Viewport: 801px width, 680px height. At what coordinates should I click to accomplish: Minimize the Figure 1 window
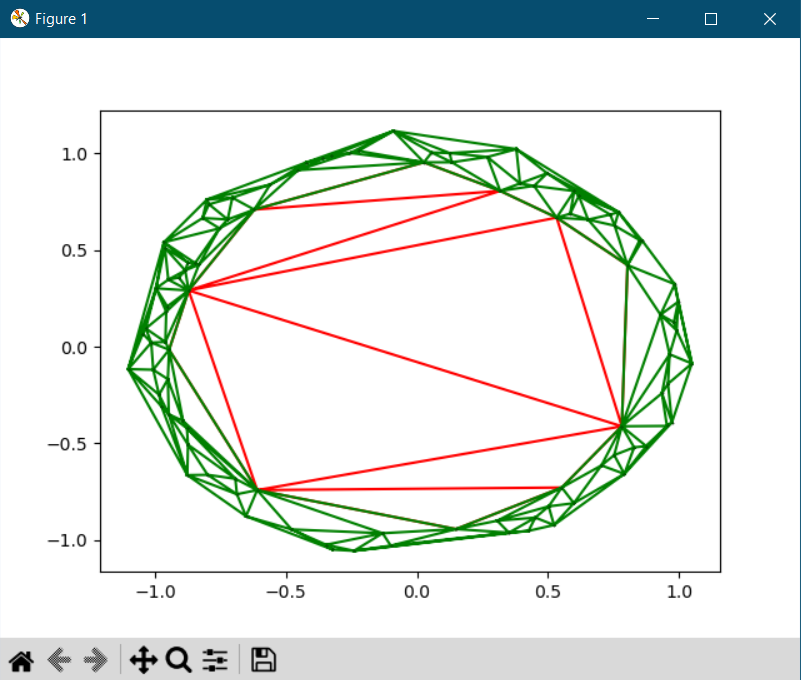tap(652, 19)
